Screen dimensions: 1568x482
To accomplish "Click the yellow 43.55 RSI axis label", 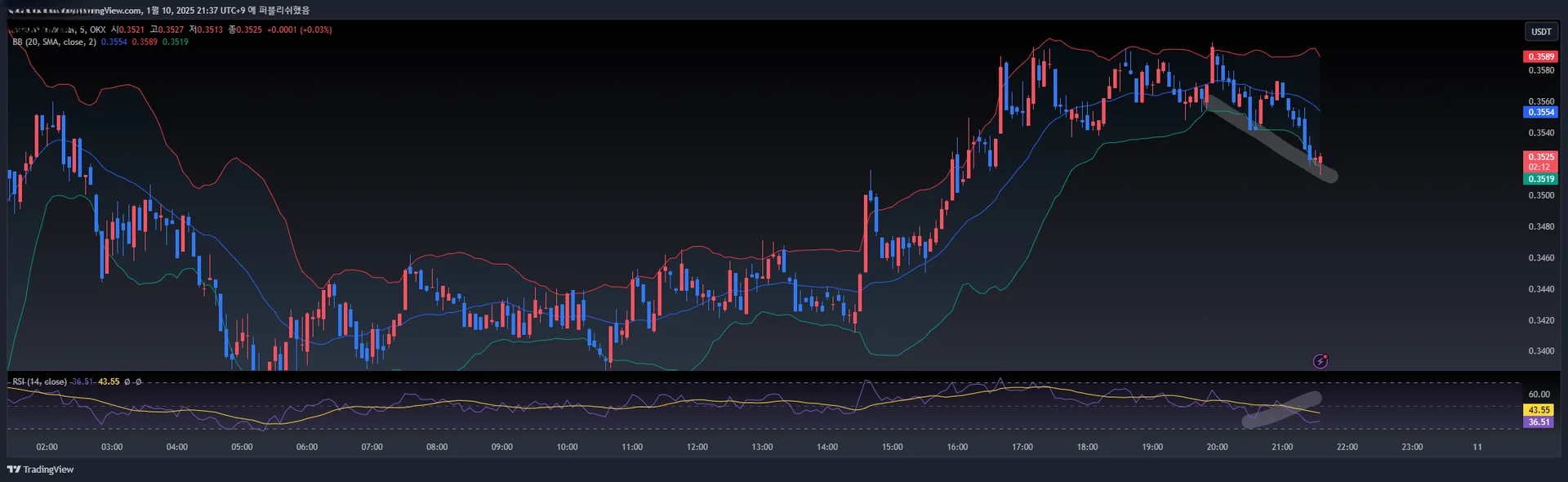I will click(1539, 410).
